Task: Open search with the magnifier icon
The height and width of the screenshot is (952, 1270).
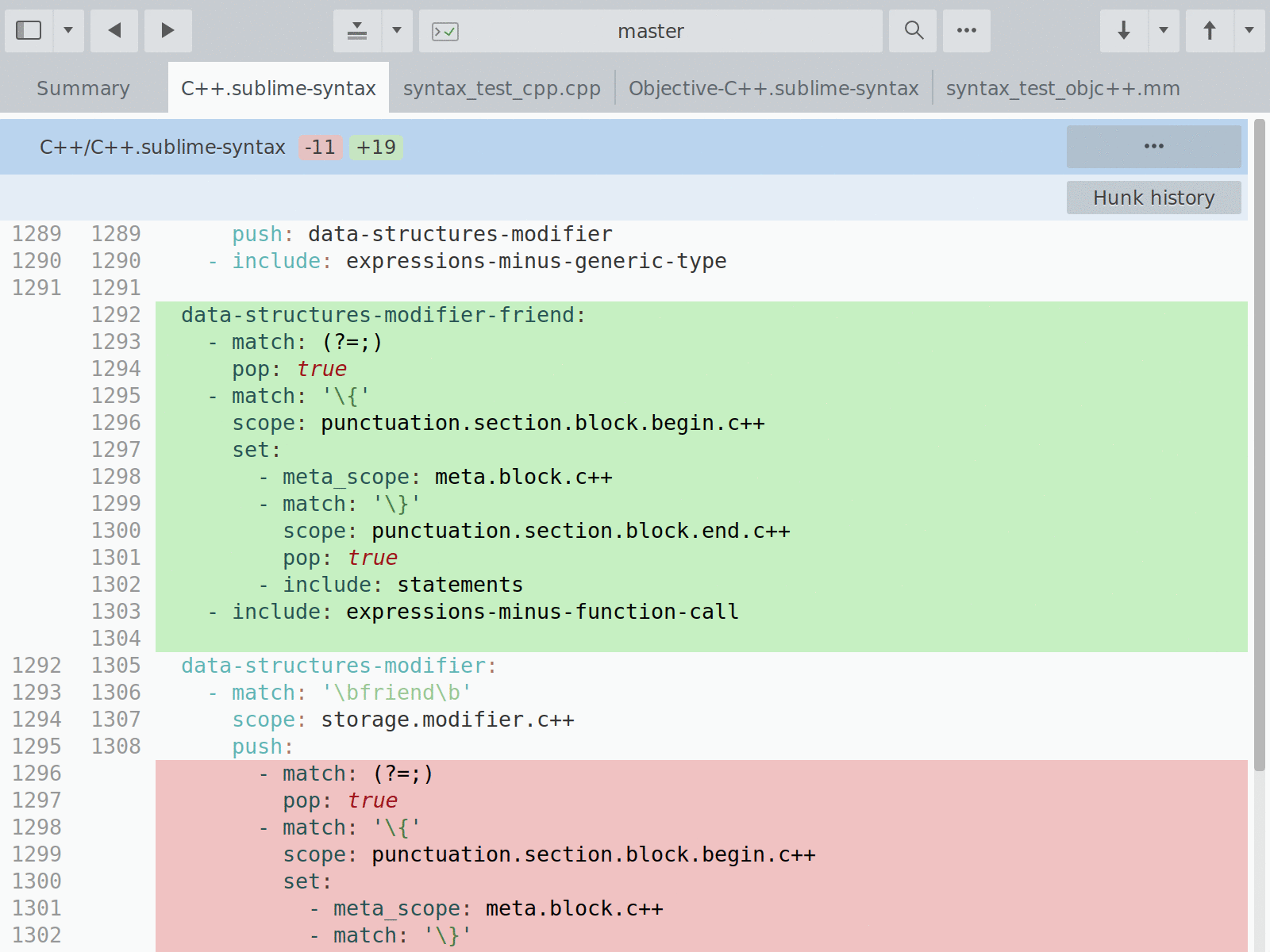Action: point(914,31)
